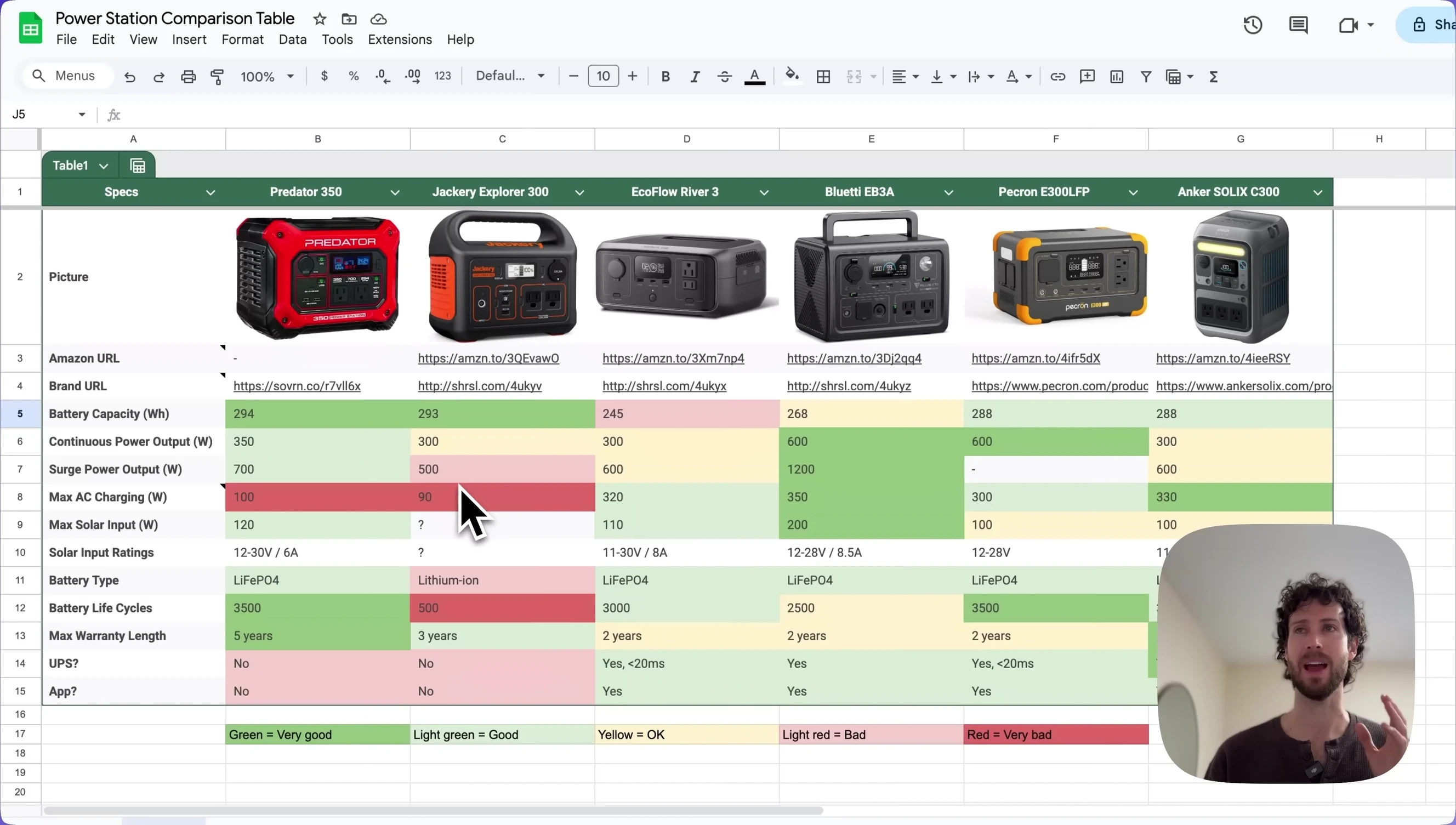Viewport: 1456px width, 825px height.
Task: Open the text color picker
Action: pos(755,77)
